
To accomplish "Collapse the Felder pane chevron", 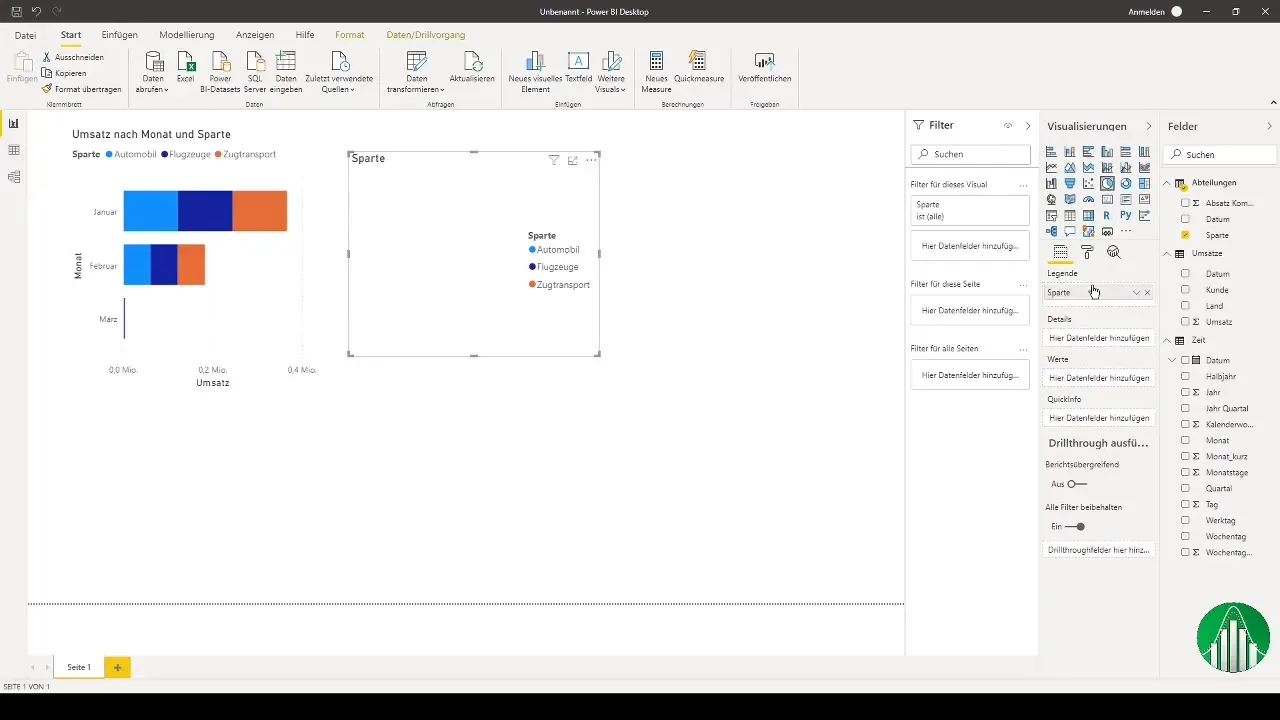I will coord(1270,127).
